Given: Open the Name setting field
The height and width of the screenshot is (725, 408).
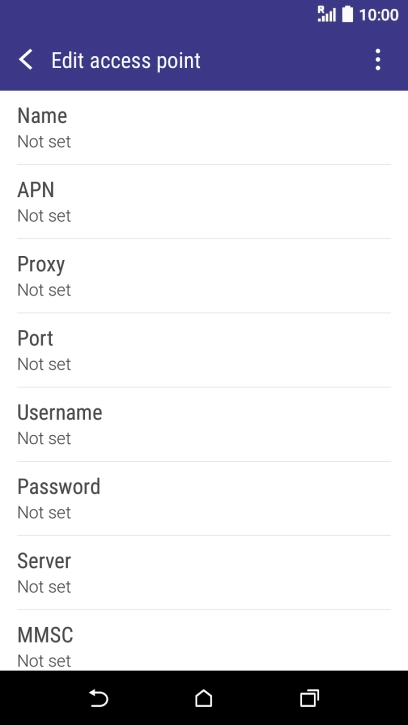Looking at the screenshot, I should pos(204,128).
